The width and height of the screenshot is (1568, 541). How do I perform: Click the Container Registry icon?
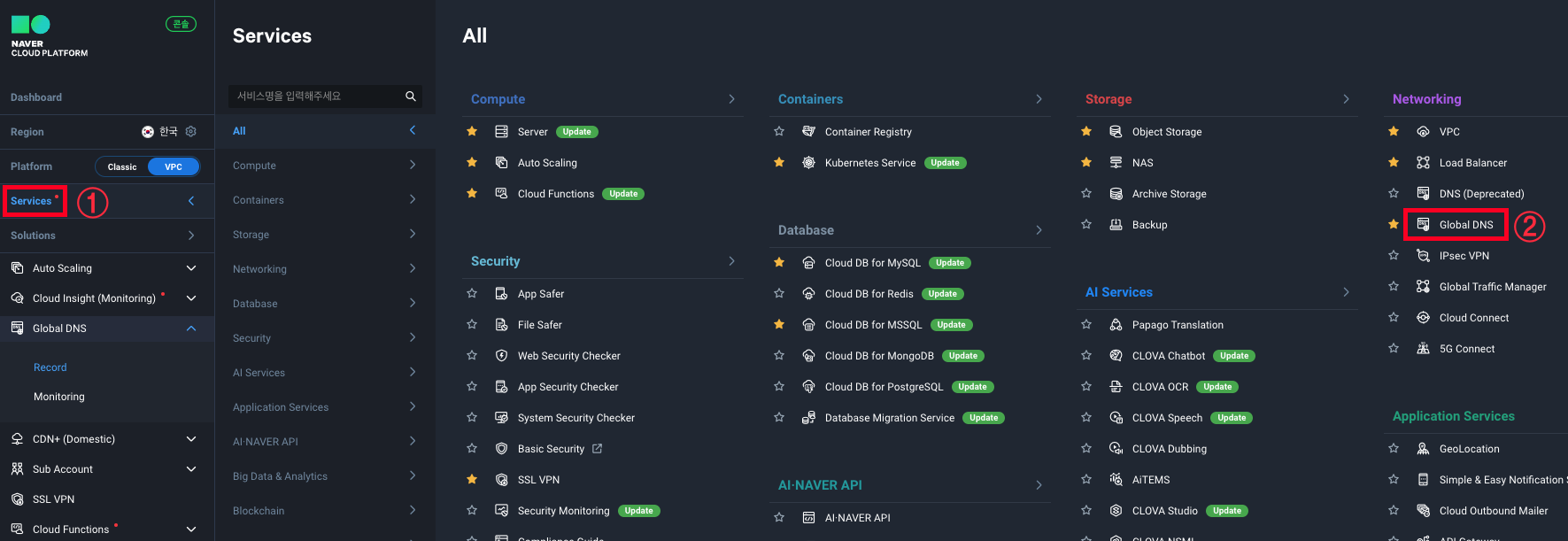[x=808, y=131]
